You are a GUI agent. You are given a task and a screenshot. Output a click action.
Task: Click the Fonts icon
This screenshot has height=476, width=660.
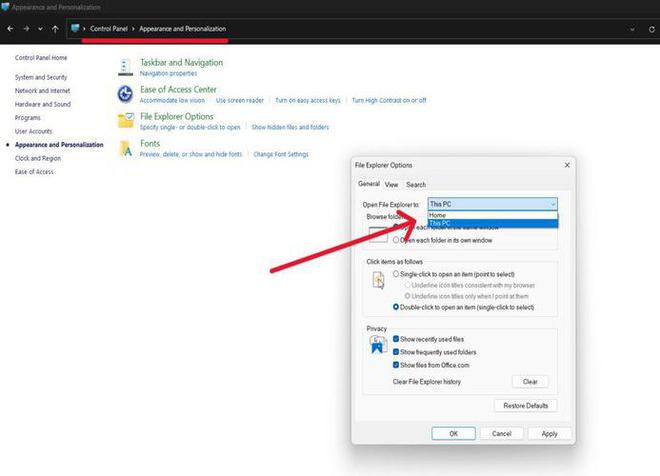[x=125, y=149]
